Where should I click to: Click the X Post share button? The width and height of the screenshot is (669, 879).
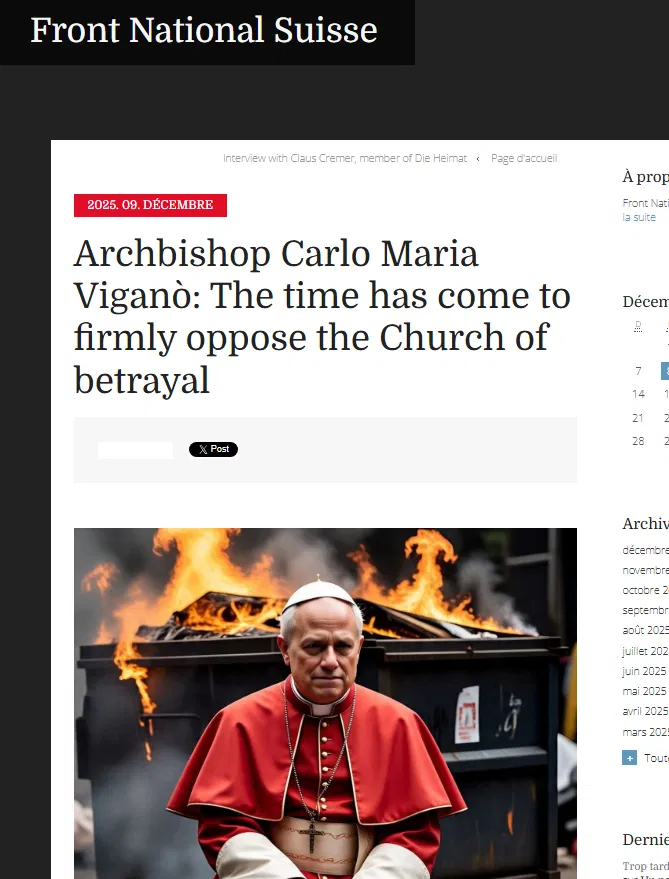pyautogui.click(x=213, y=449)
